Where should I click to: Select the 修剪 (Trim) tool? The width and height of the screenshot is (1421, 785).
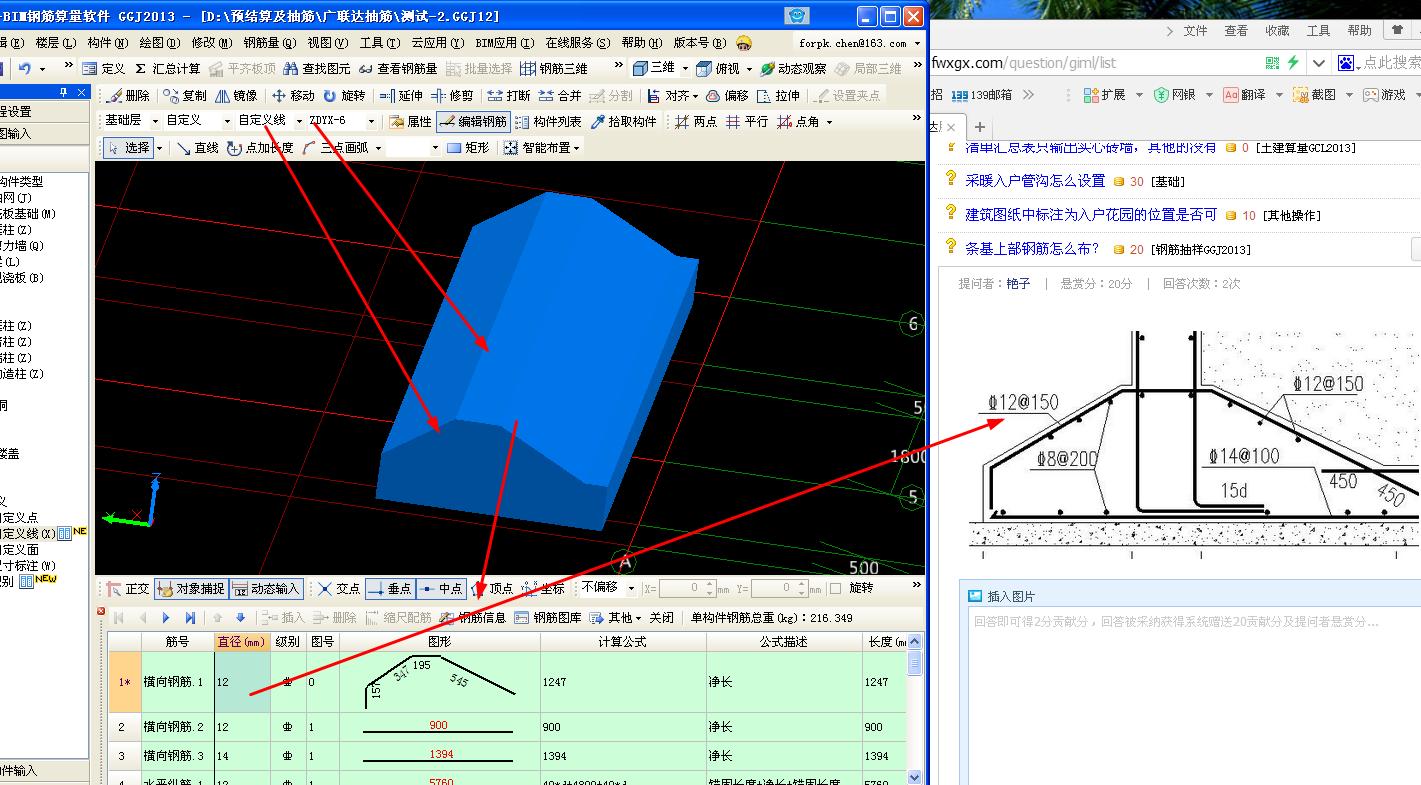point(451,96)
